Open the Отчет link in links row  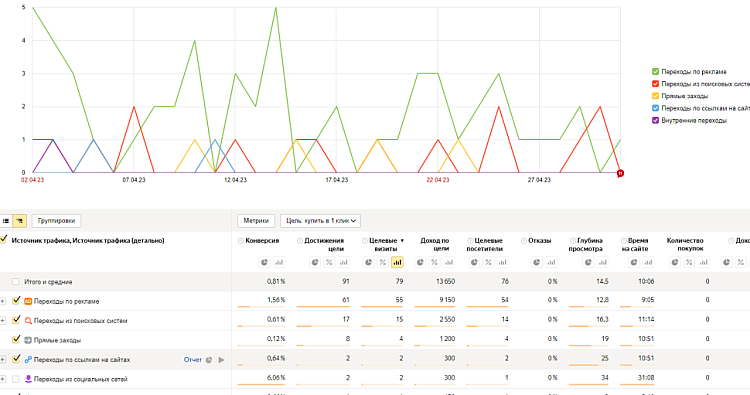click(x=193, y=360)
